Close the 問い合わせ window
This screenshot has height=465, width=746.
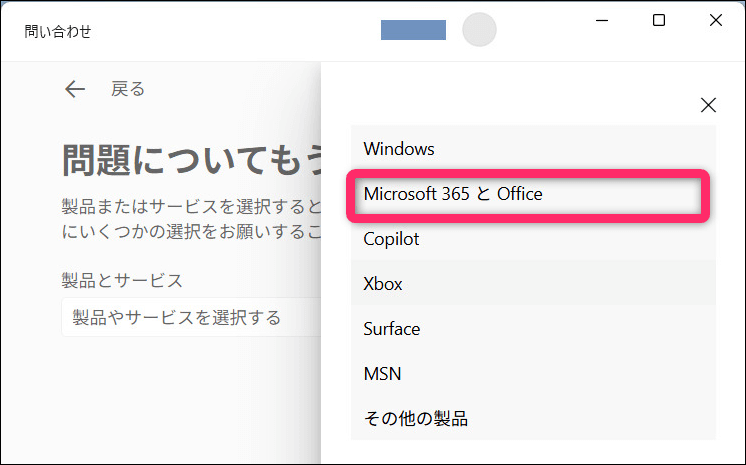pyautogui.click(x=716, y=20)
